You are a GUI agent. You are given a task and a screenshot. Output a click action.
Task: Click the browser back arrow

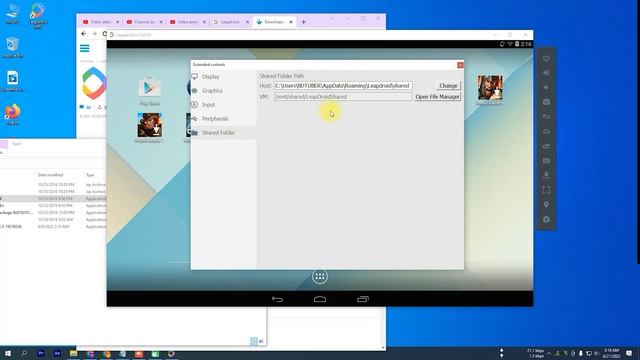click(x=84, y=34)
